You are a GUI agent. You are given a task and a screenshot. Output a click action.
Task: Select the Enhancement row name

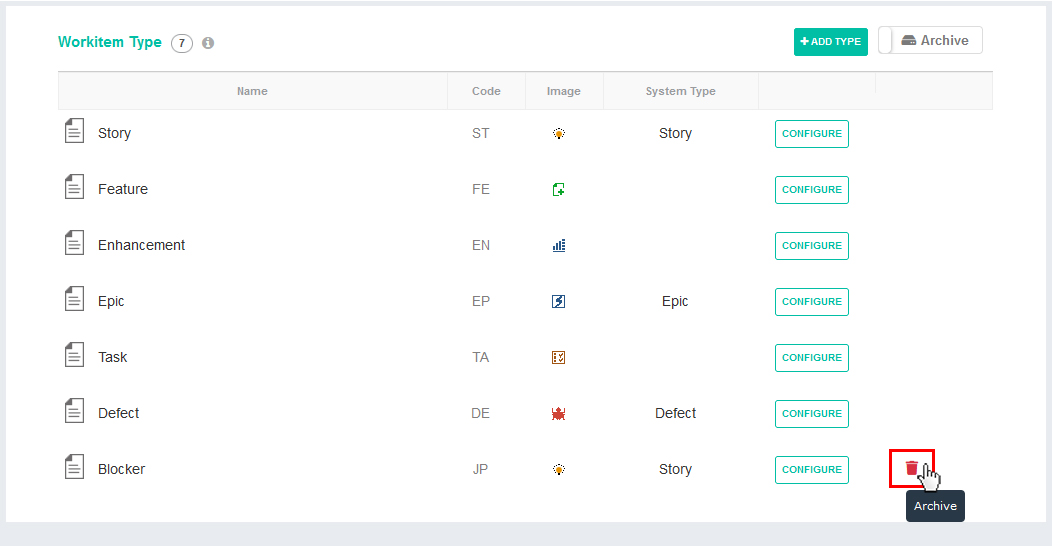tap(142, 245)
